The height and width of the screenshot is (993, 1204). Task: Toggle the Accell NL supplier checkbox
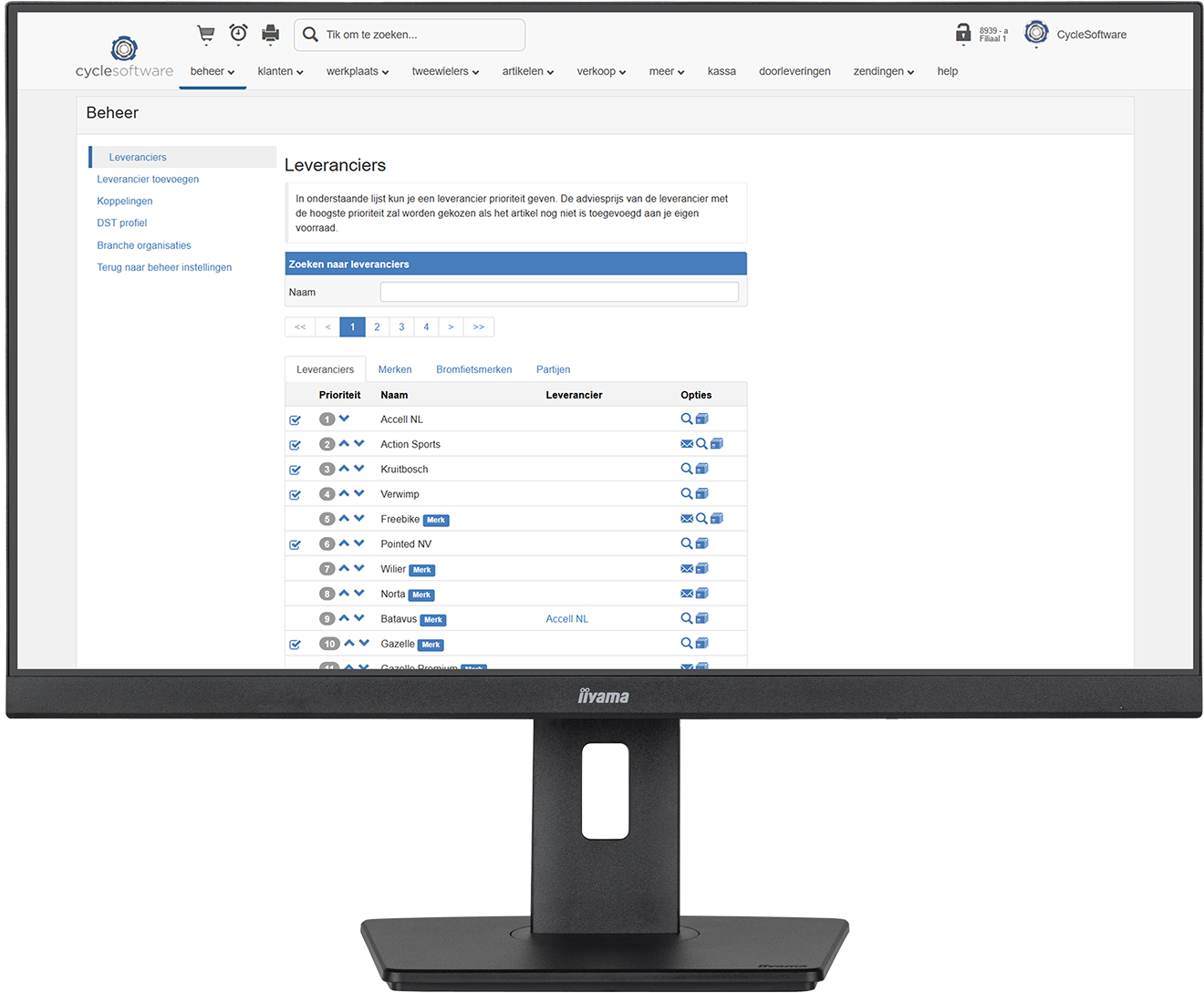[x=295, y=420]
